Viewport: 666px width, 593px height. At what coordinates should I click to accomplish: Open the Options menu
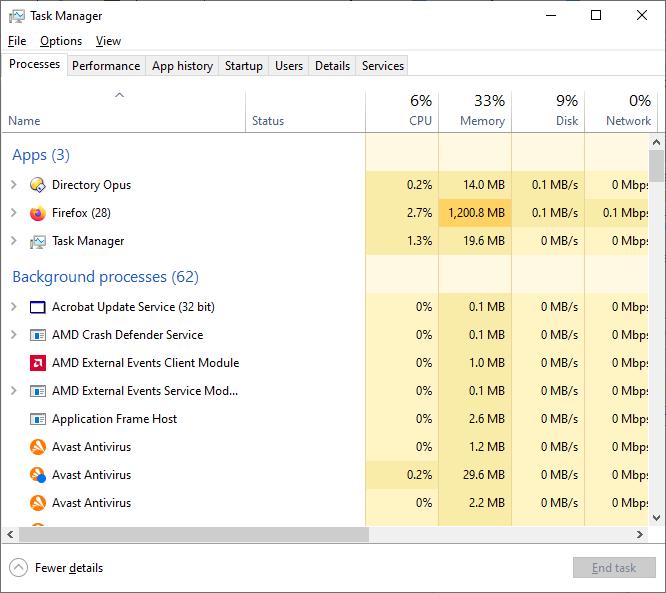(61, 41)
